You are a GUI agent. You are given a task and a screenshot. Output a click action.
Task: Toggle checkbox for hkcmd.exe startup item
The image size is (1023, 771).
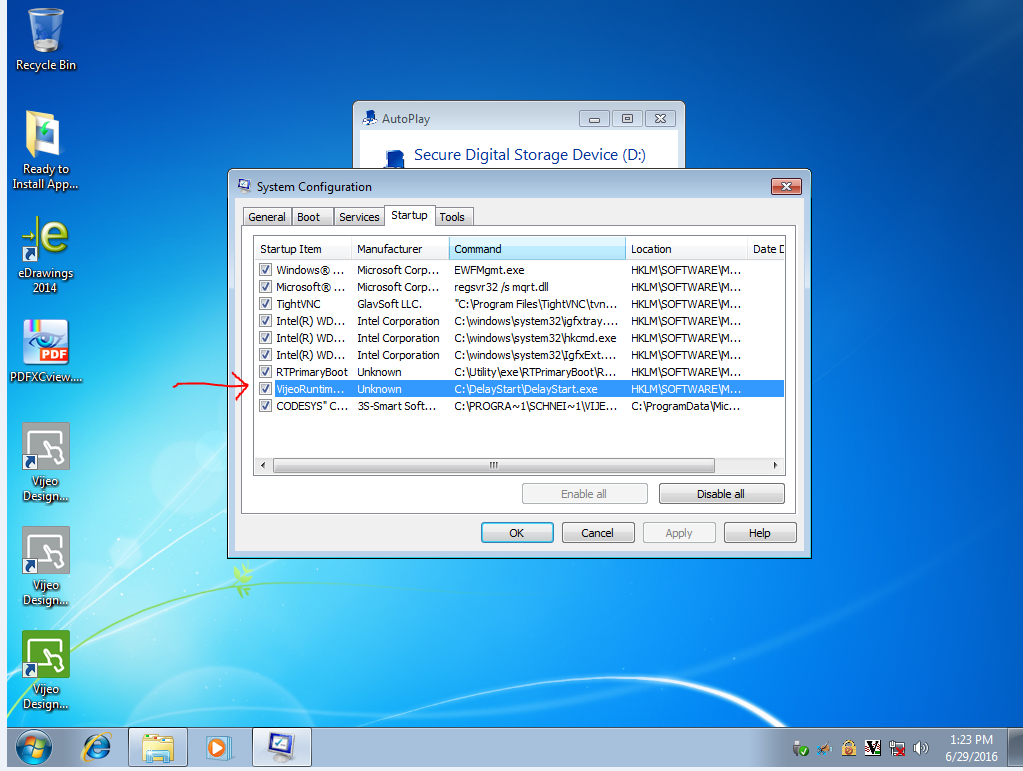tap(266, 337)
